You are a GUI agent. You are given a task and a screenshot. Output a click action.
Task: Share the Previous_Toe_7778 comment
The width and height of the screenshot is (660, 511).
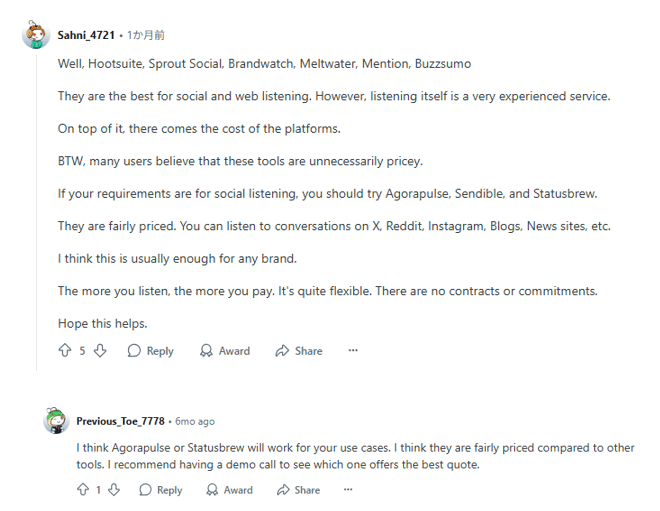click(298, 490)
